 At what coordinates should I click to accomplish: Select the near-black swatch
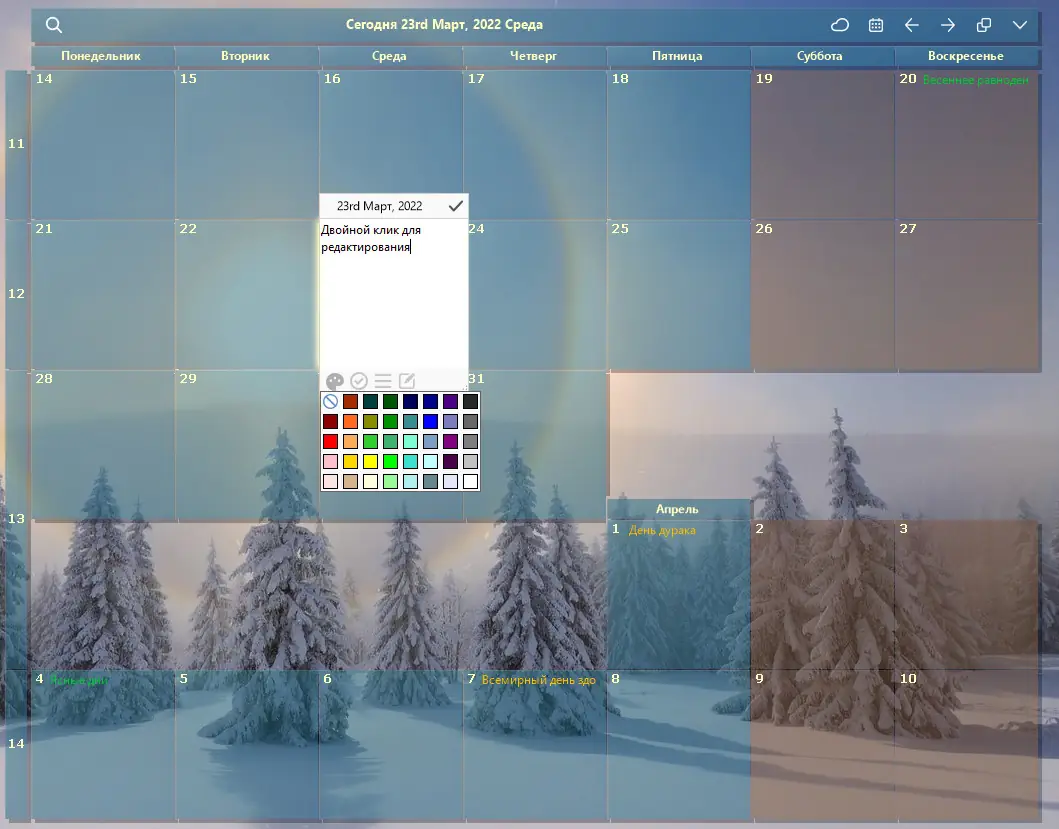[x=471, y=401]
